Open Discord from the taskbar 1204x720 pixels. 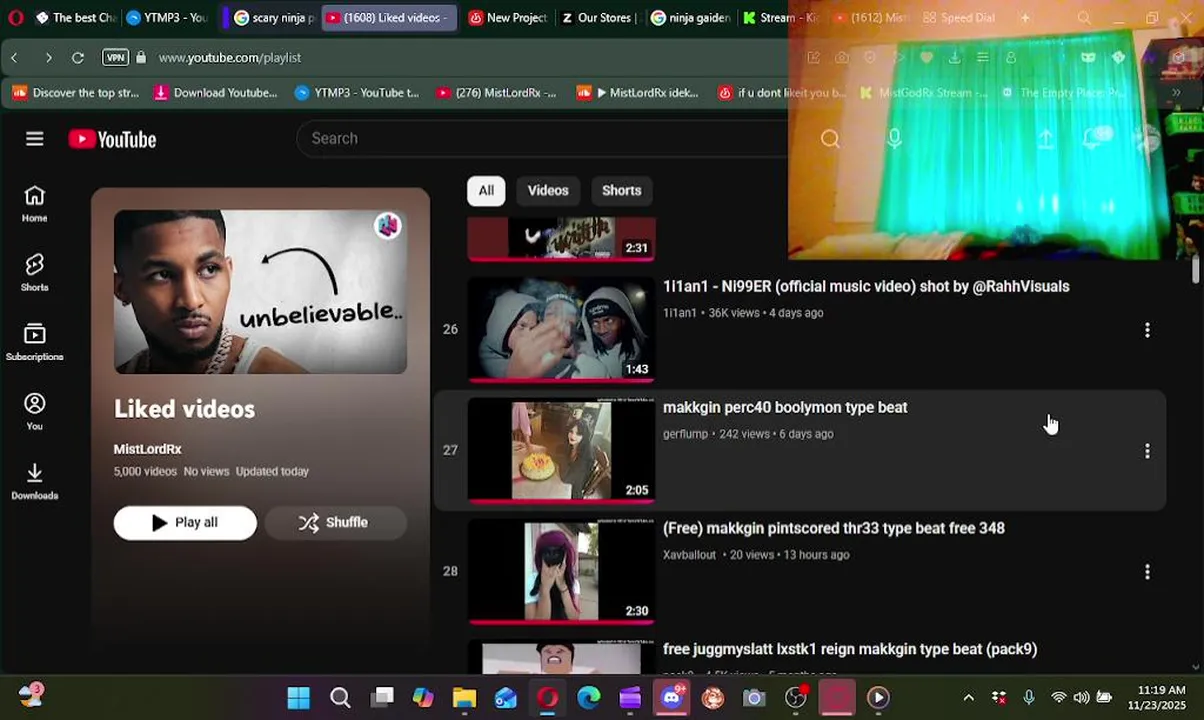point(671,698)
